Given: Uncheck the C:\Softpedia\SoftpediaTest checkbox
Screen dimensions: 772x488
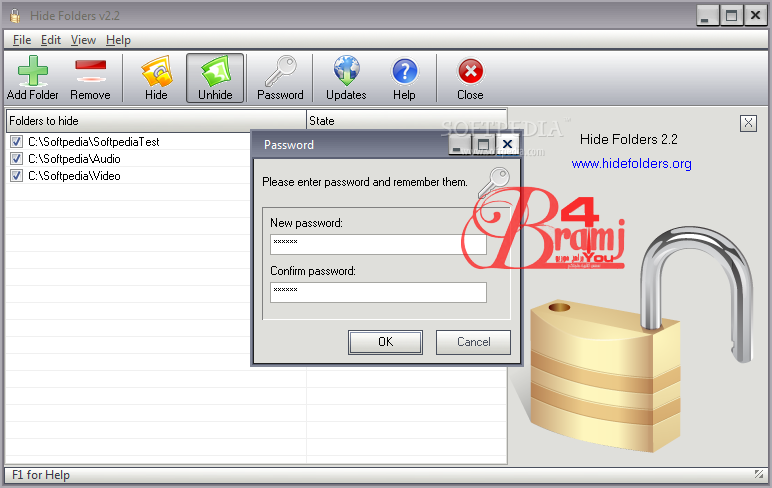Looking at the screenshot, I should coord(16,142).
